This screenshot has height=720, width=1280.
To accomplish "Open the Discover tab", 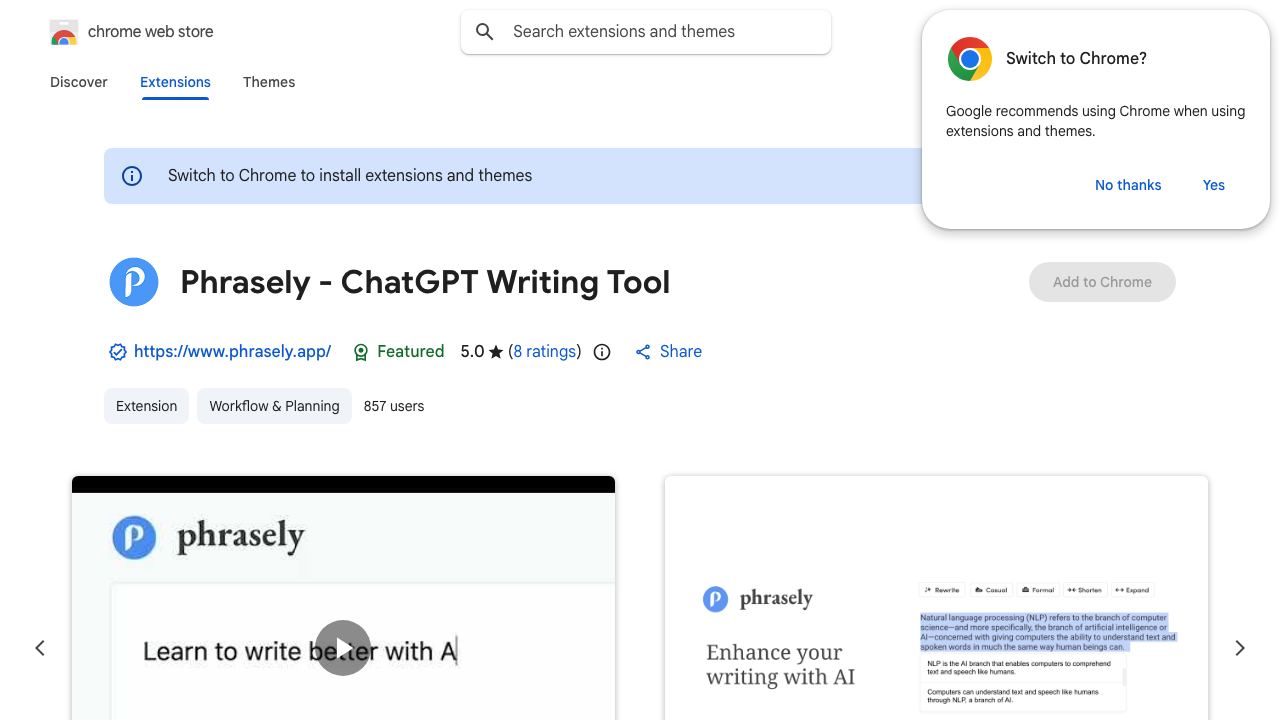I will [x=79, y=82].
